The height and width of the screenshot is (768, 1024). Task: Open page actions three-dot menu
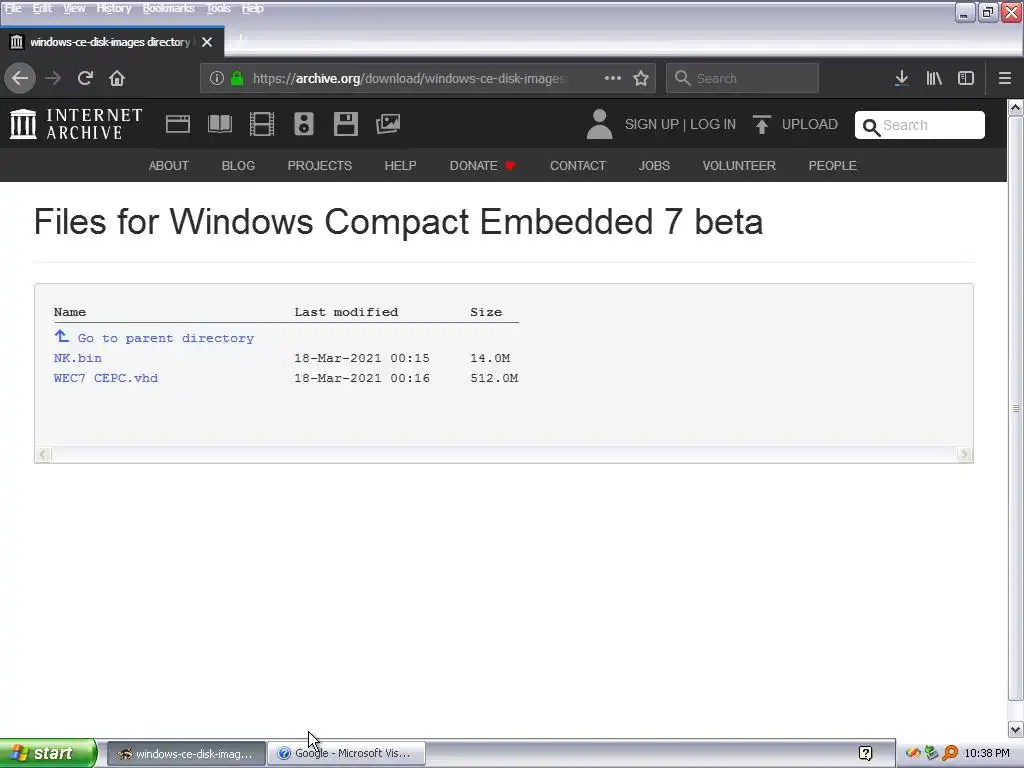pyautogui.click(x=613, y=78)
